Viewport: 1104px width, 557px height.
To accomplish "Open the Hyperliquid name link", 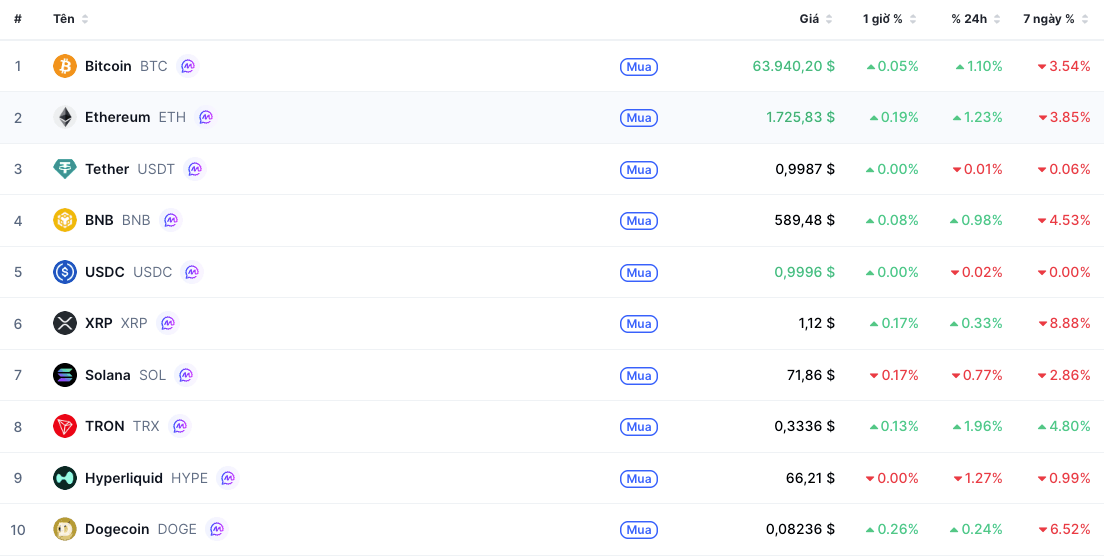I will (x=124, y=478).
